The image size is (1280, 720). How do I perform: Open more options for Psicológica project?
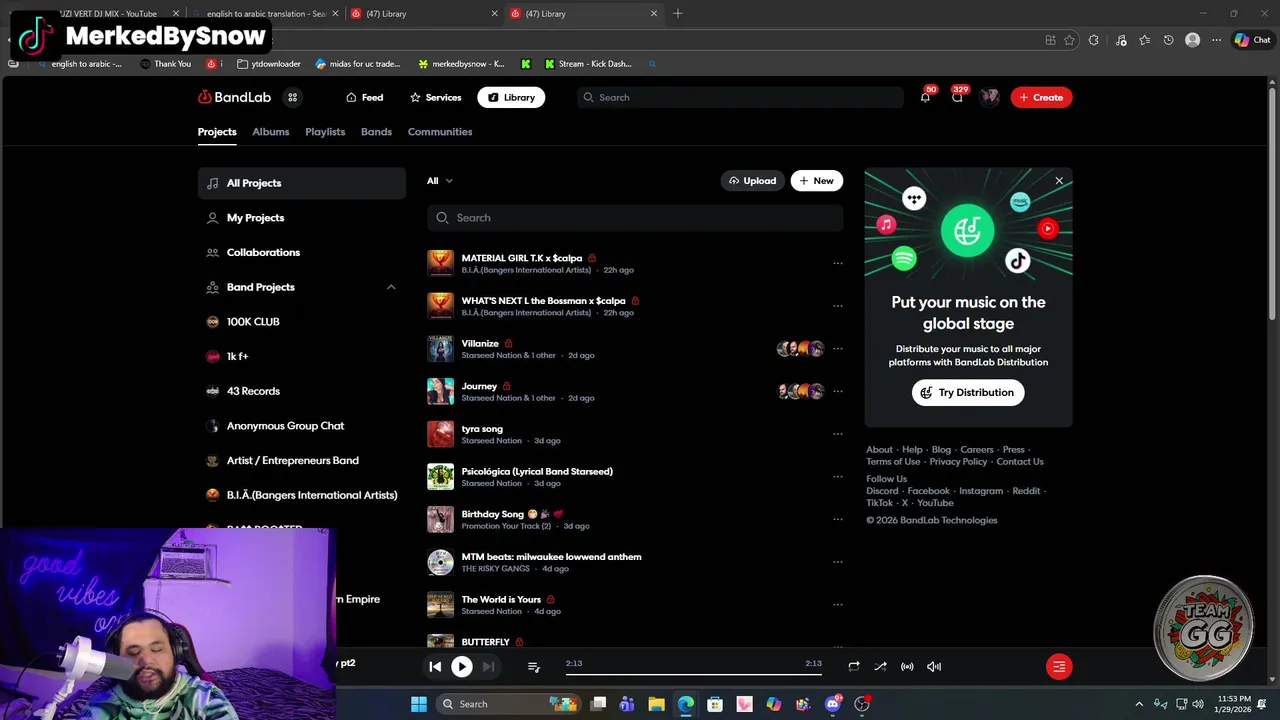(838, 477)
